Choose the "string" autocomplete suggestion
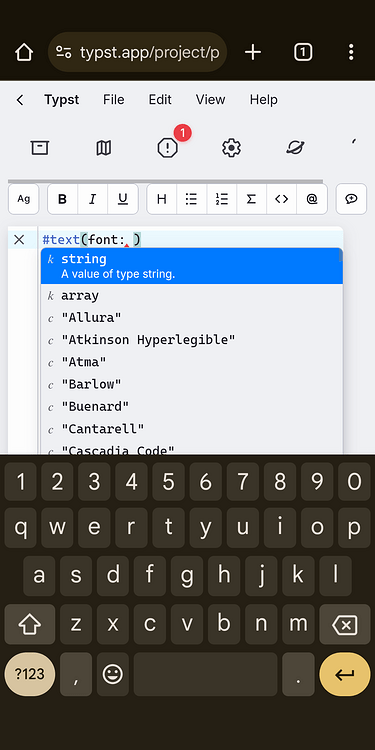 tap(192, 266)
